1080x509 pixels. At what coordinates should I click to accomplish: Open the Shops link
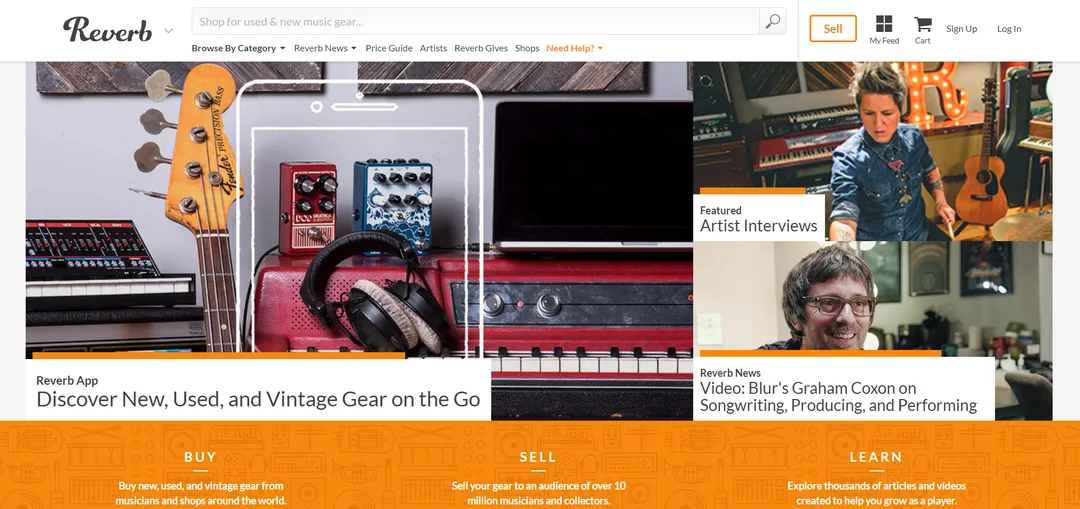[x=527, y=48]
